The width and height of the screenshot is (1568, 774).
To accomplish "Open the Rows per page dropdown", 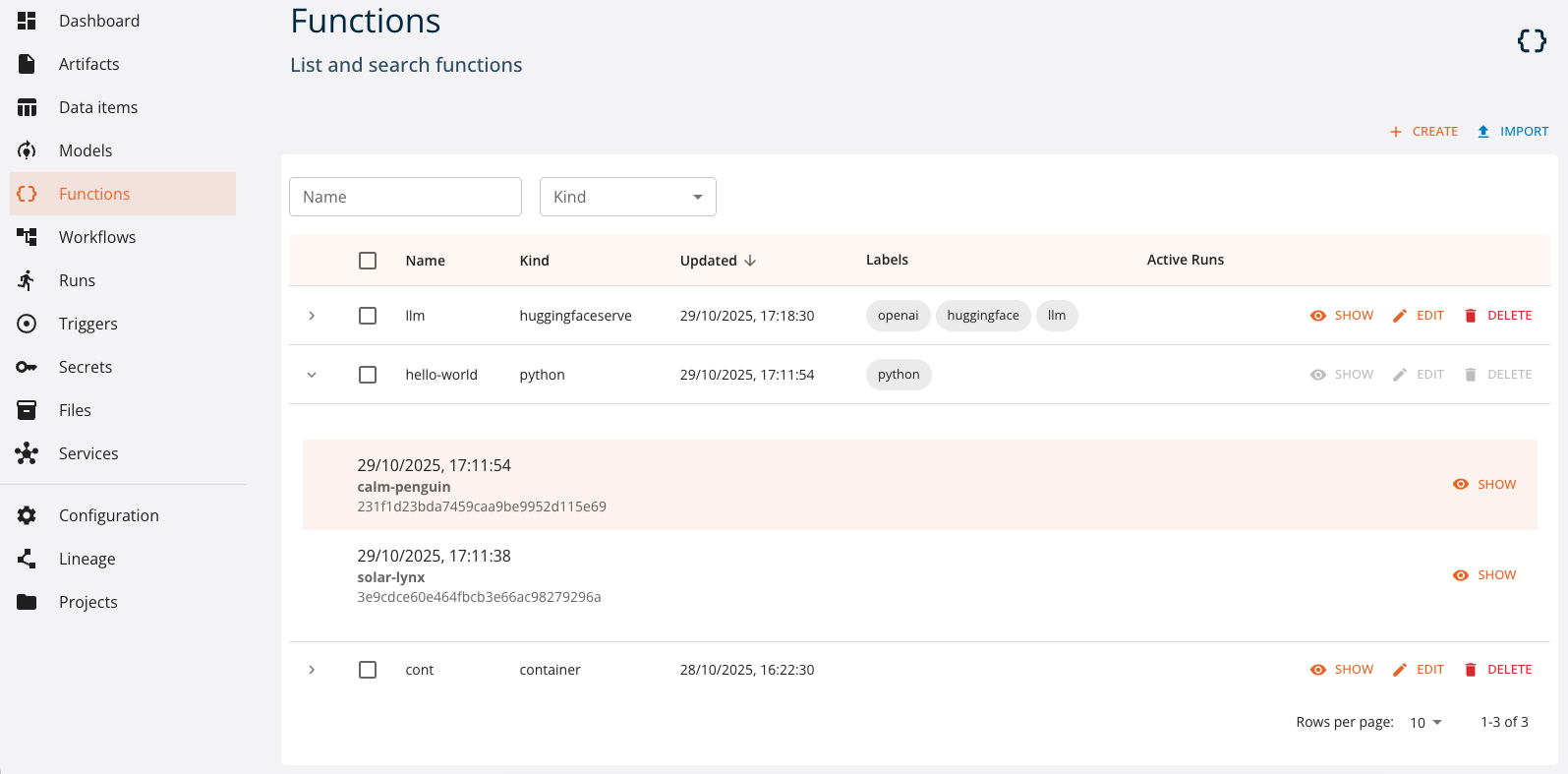I will click(x=1425, y=723).
